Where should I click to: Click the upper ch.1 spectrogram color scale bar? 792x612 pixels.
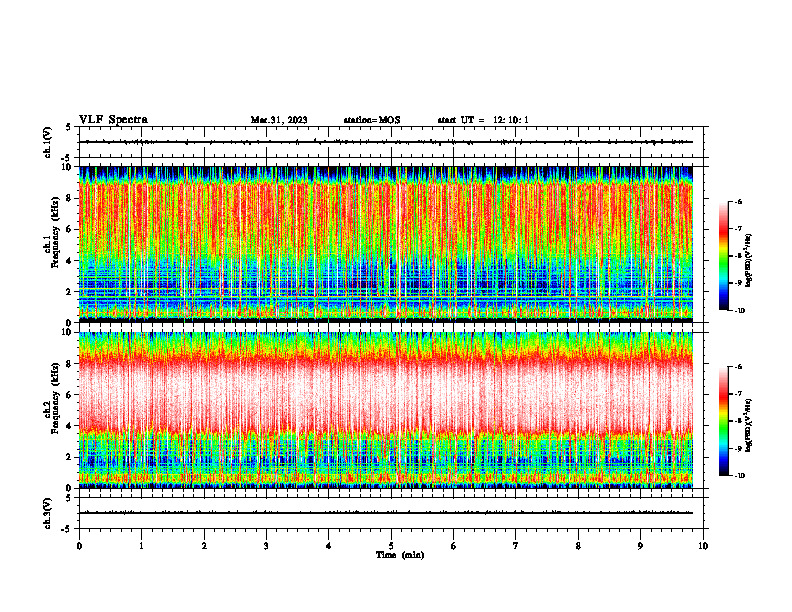click(724, 256)
